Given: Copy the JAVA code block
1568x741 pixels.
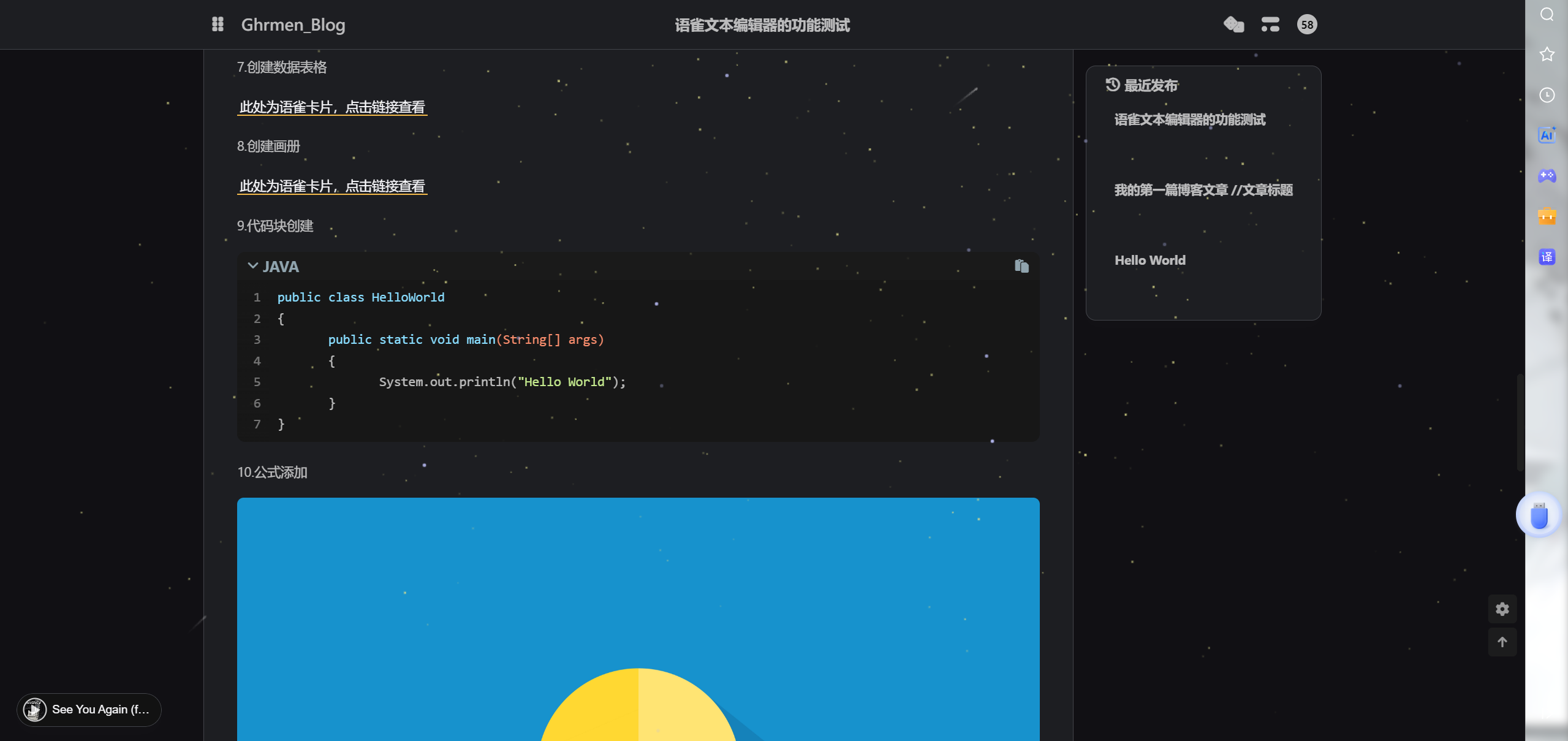Looking at the screenshot, I should click(1021, 266).
